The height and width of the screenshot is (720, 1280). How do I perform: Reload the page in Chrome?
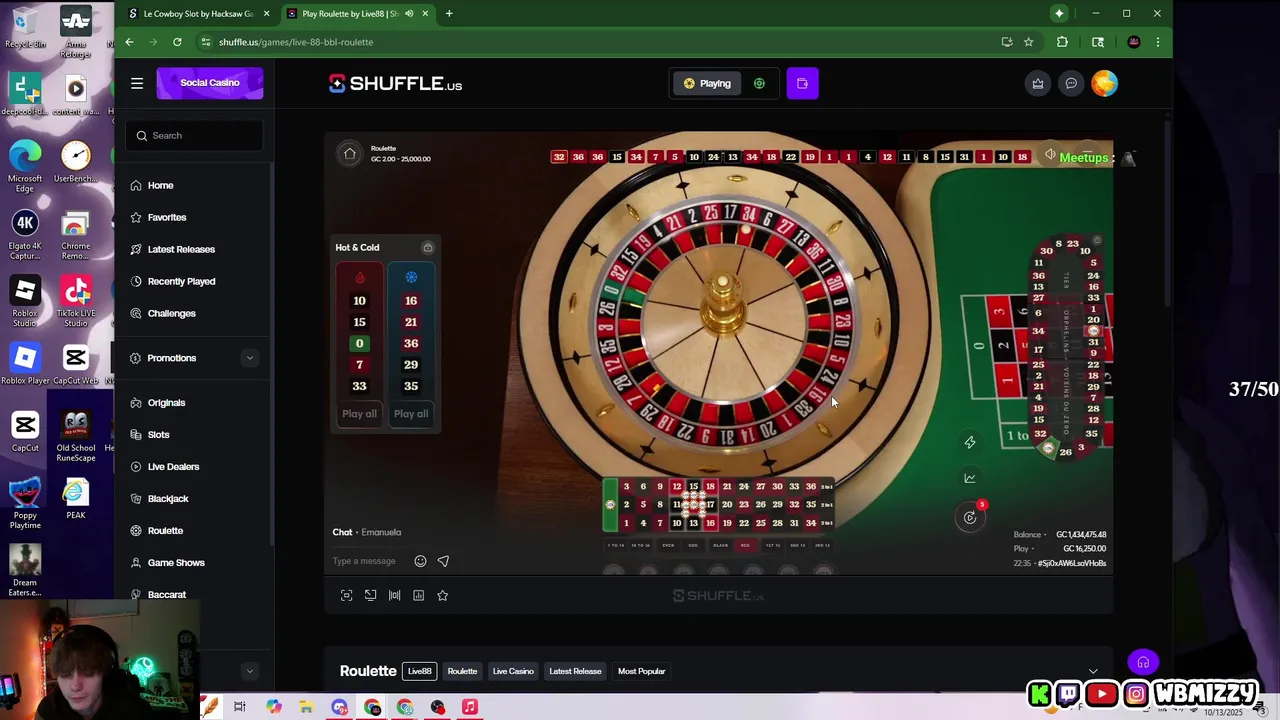coord(177,42)
